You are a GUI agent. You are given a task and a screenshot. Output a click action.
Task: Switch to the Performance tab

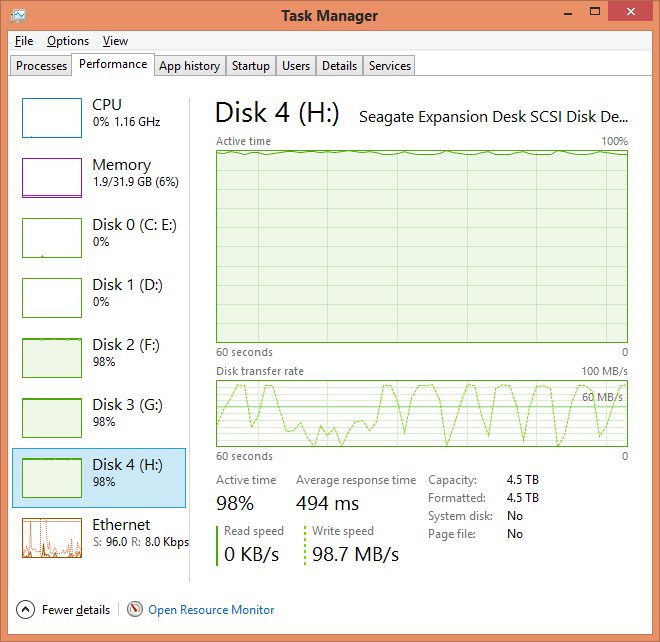pos(113,64)
